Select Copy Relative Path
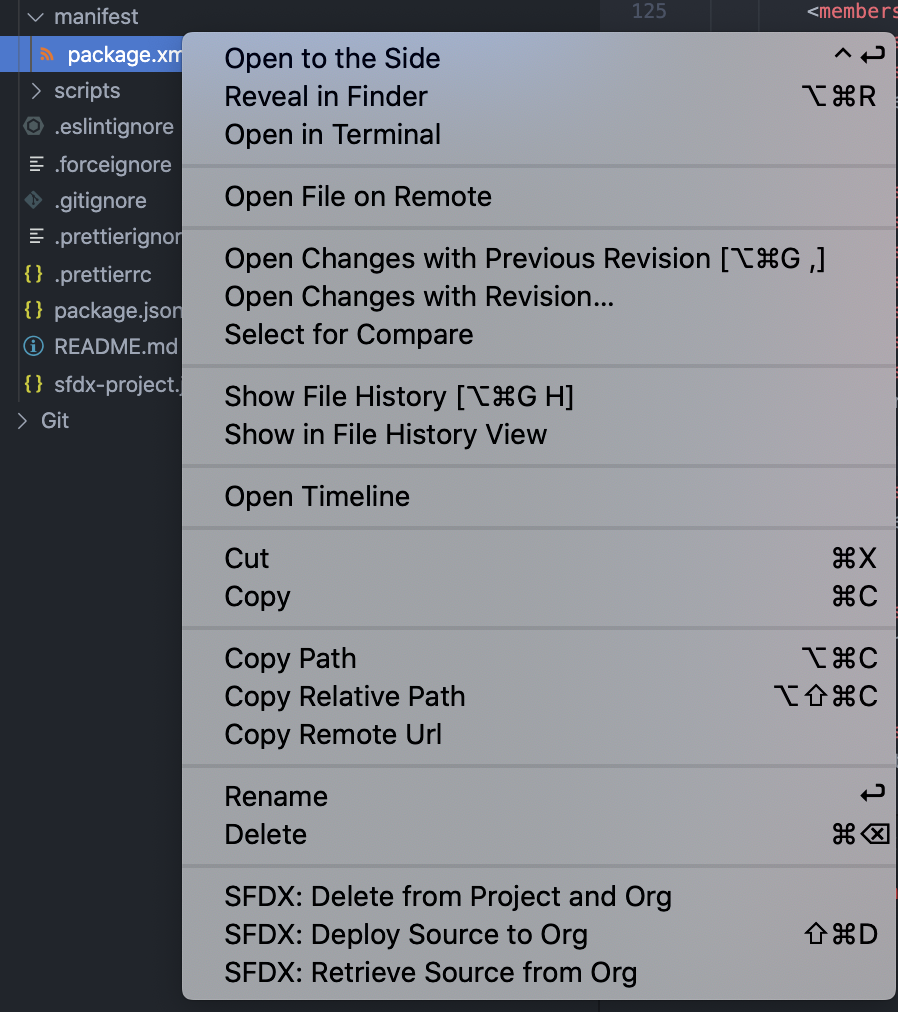The height and width of the screenshot is (1012, 898). [345, 697]
